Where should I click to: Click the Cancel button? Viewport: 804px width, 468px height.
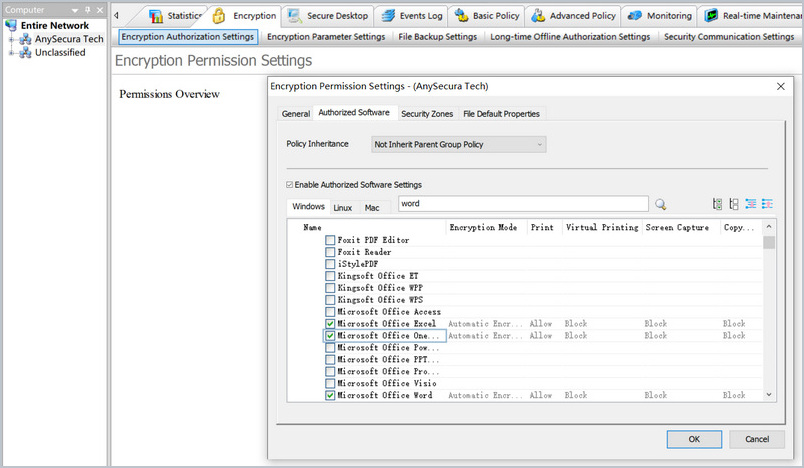[757, 439]
